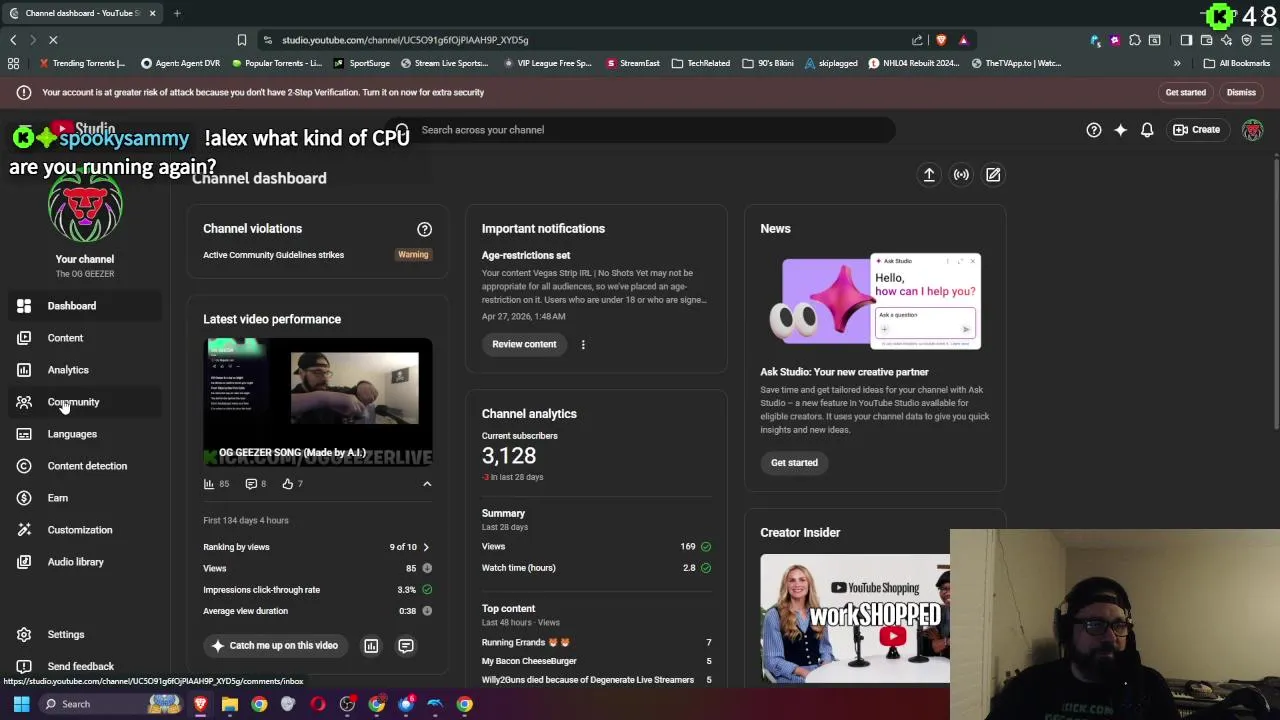
Task: Click the Running Errands top content entry
Action: [x=525, y=643]
